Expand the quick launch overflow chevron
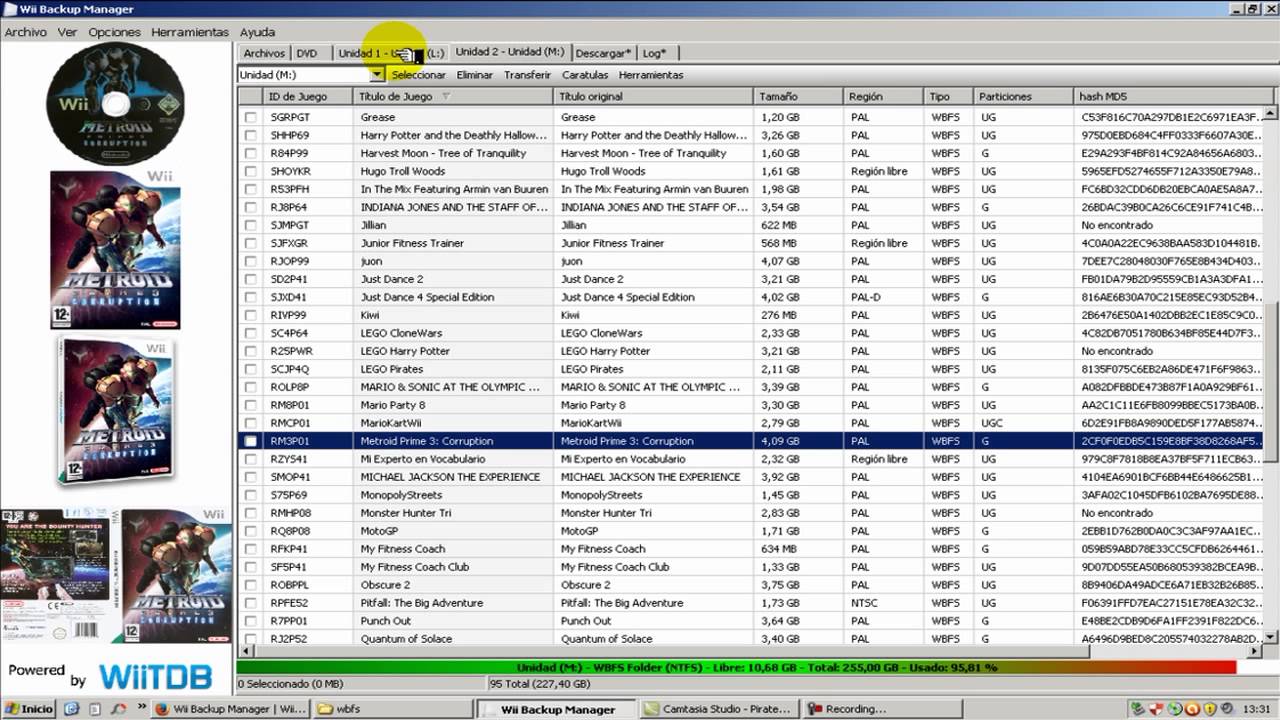 140,709
